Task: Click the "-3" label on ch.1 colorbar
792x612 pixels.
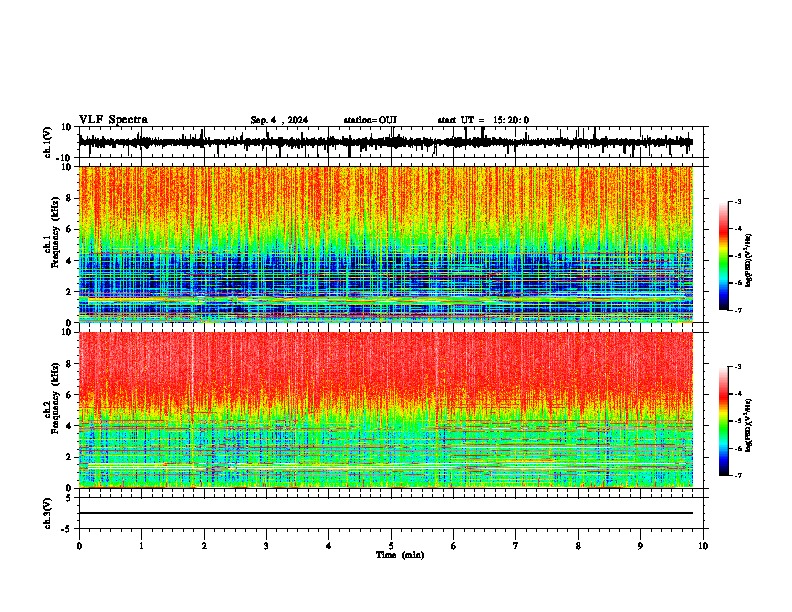Action: 737,201
